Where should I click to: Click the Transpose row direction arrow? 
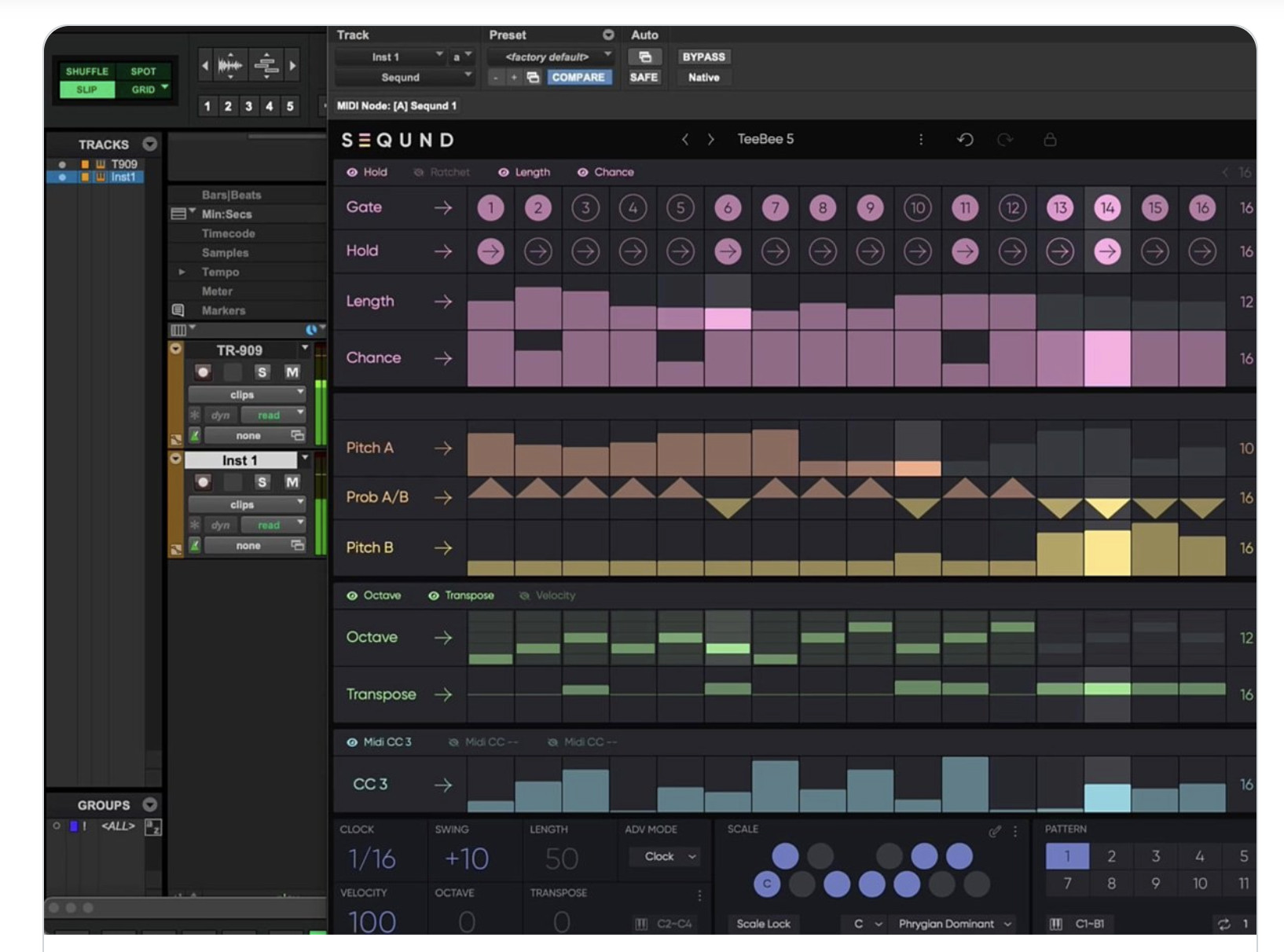(443, 694)
